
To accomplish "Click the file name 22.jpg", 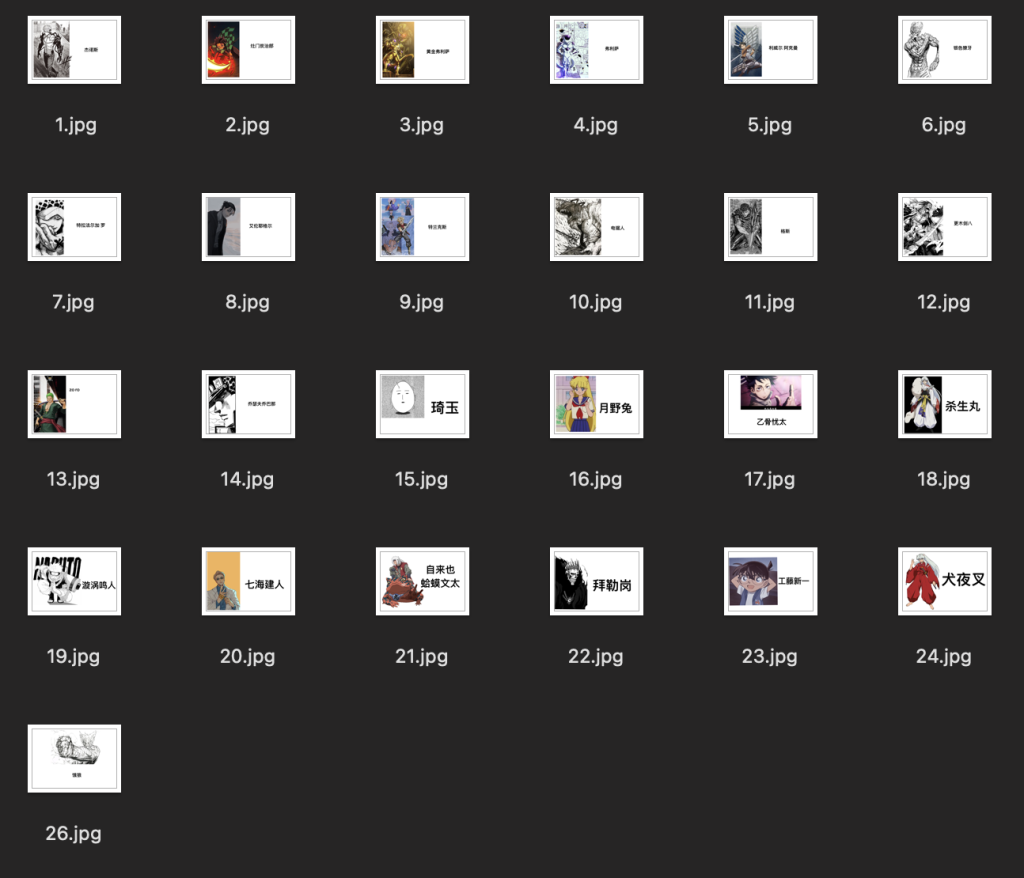I will pos(596,656).
